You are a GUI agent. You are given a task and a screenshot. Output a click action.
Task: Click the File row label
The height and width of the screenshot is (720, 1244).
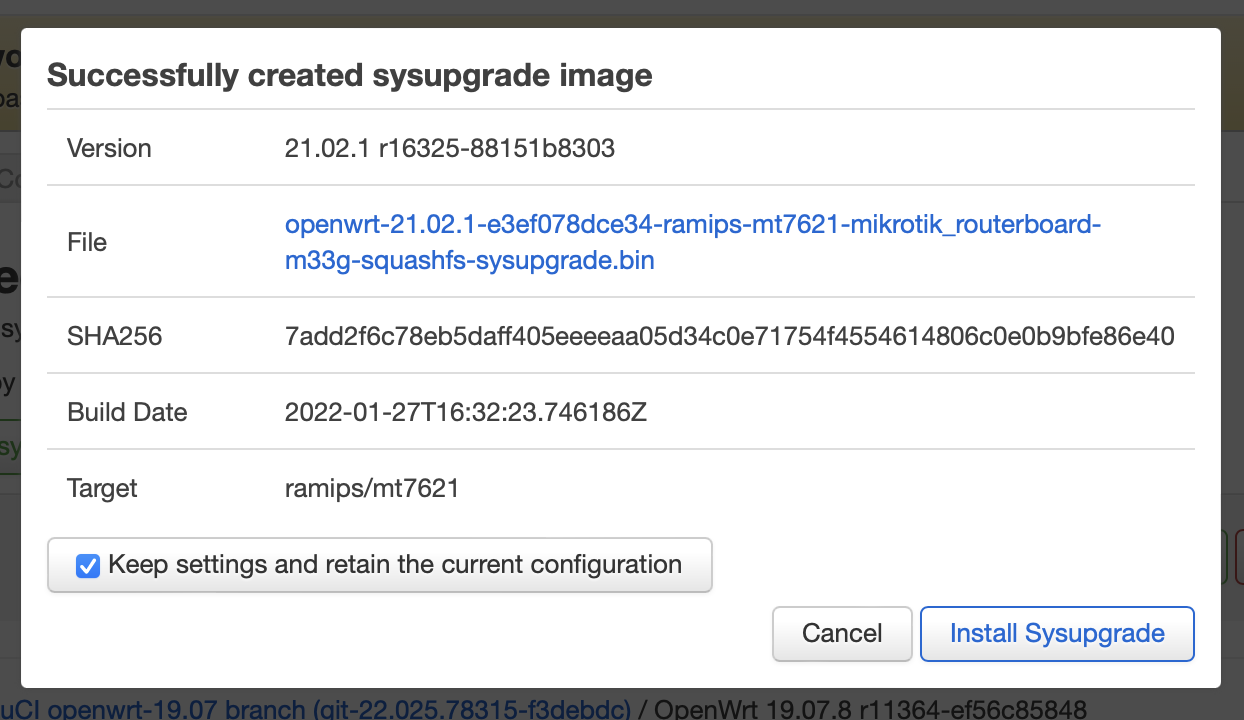click(86, 242)
